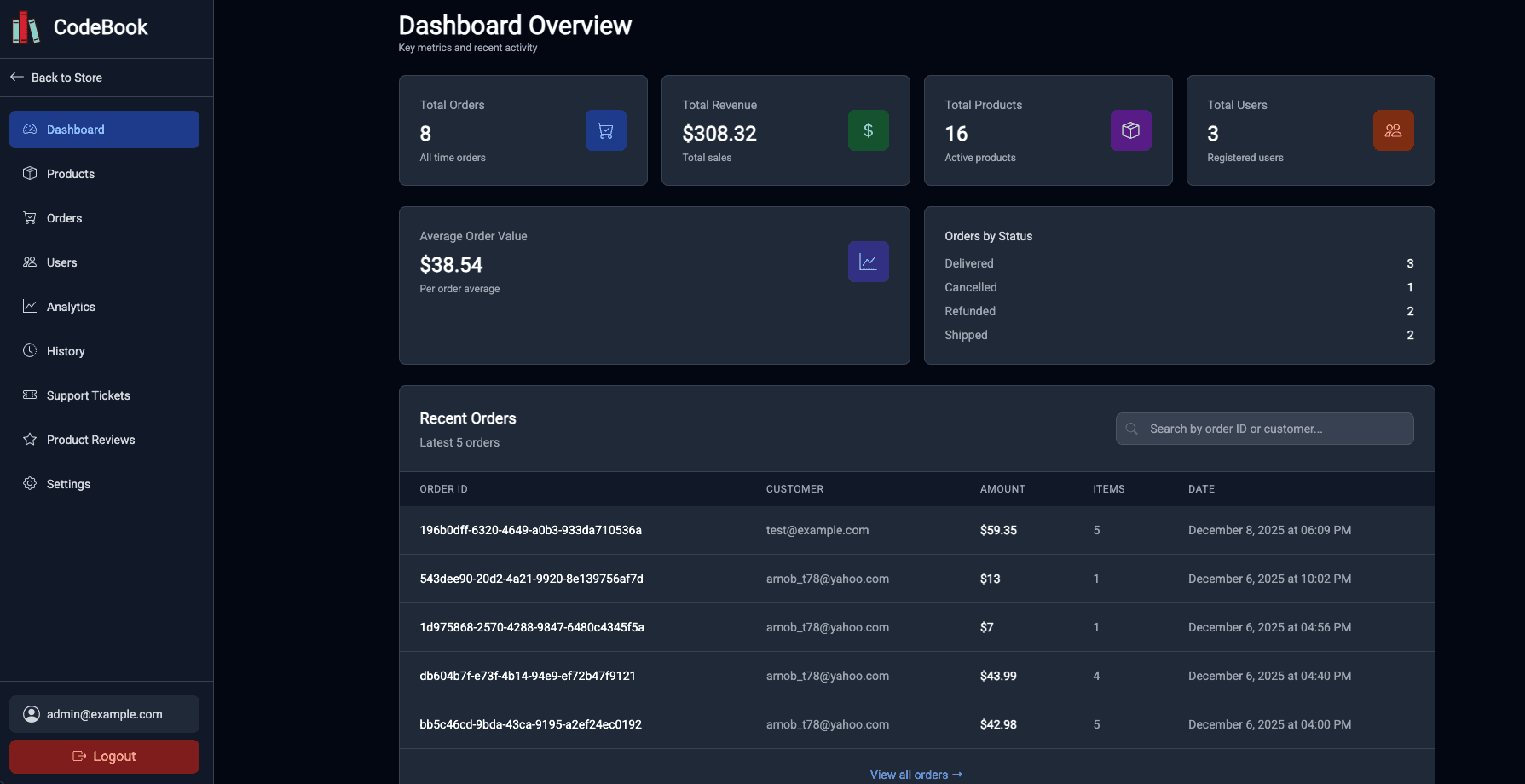Image resolution: width=1525 pixels, height=784 pixels.
Task: Click the back arrow next to Back to Store
Action: tap(16, 77)
